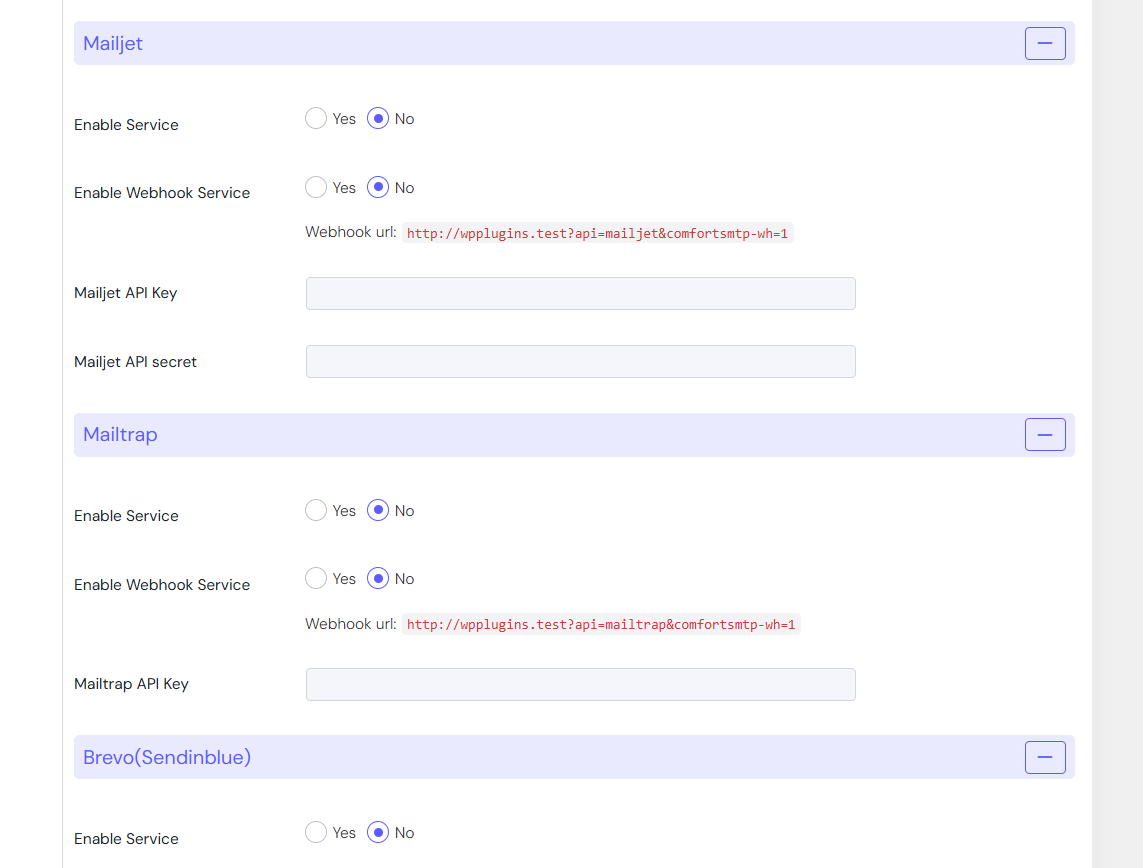Click the Mailjet API secret label

click(136, 361)
